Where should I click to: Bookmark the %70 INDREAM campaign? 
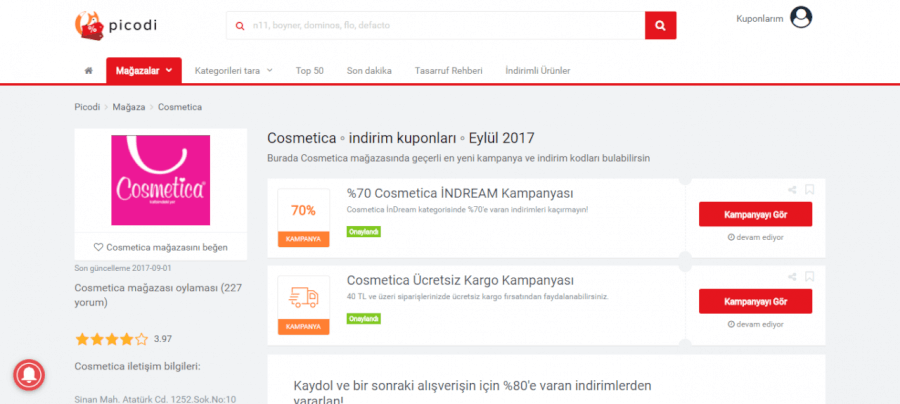coord(809,189)
